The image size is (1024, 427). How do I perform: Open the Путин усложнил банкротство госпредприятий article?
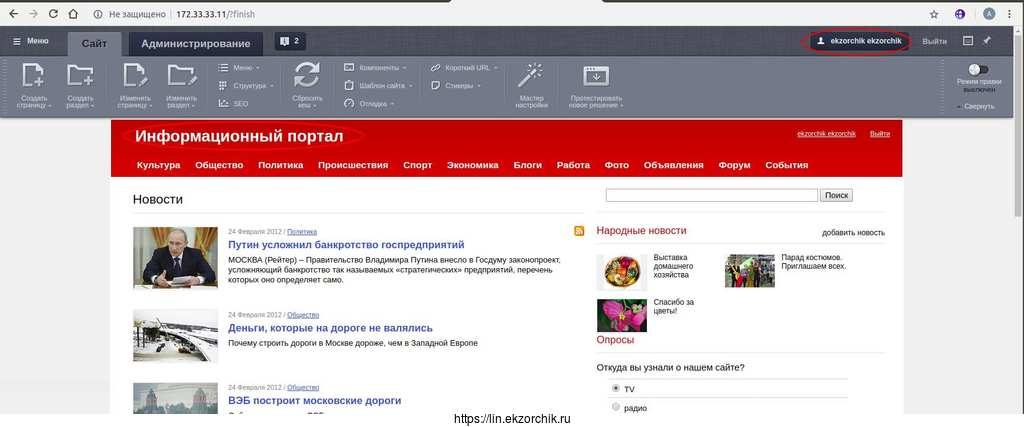[346, 244]
